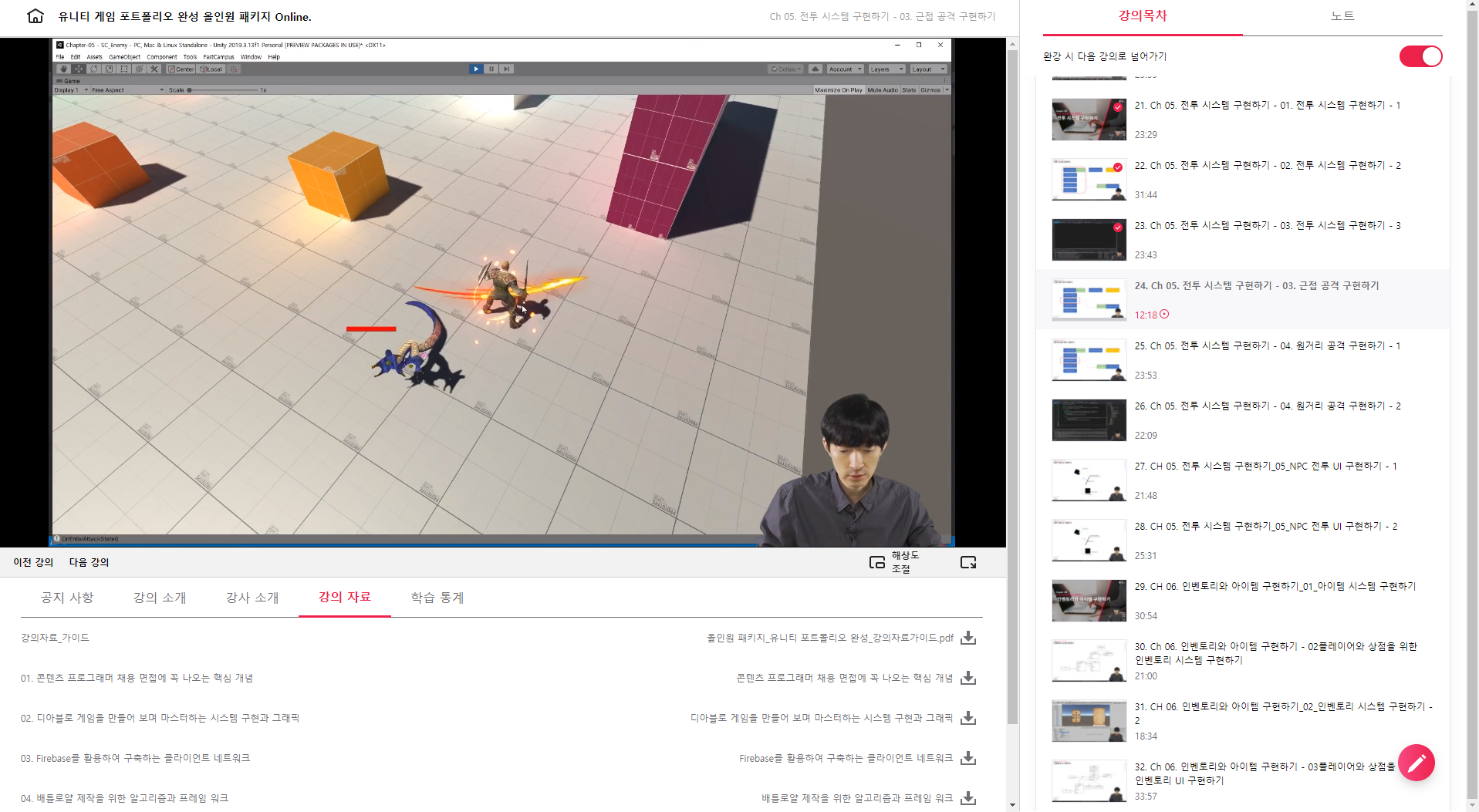Select Unity Rotate tool

(93, 69)
